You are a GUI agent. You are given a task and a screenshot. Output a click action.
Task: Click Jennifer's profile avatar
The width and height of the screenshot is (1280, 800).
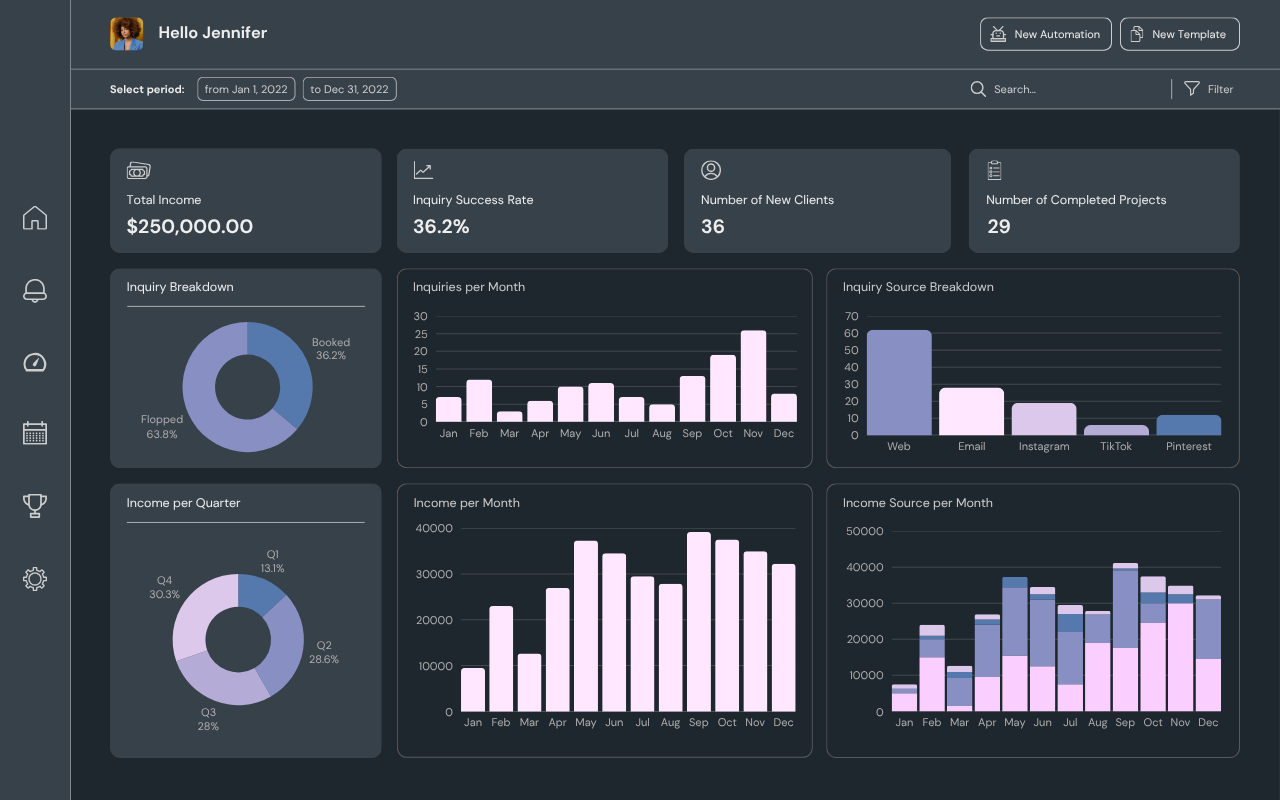click(127, 33)
